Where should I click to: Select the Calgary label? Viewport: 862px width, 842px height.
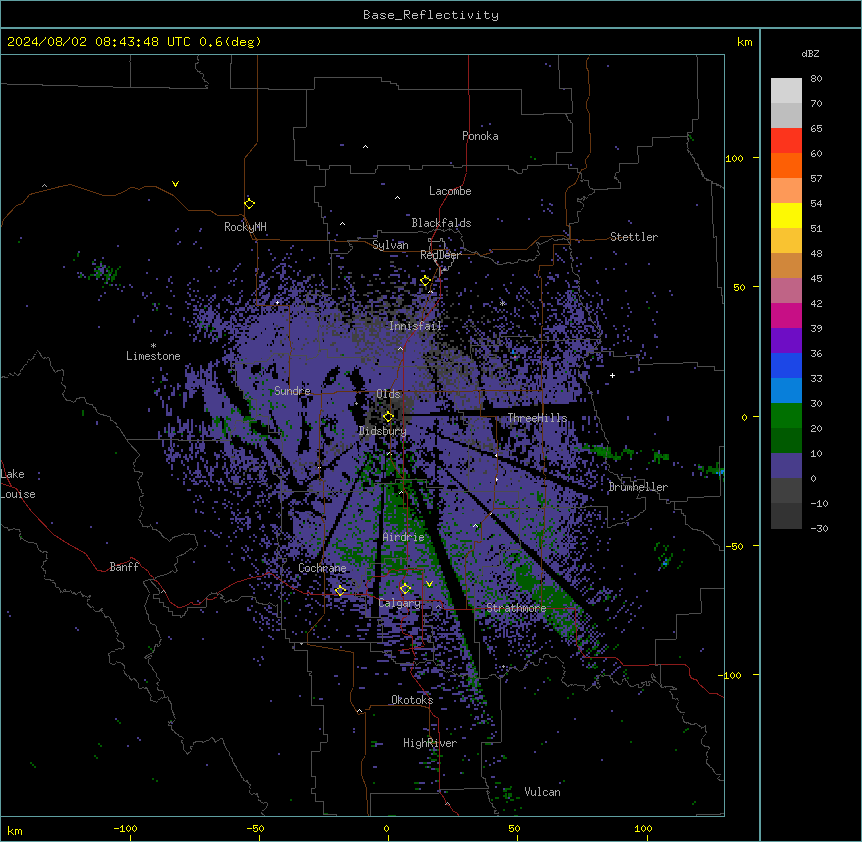pos(400,603)
